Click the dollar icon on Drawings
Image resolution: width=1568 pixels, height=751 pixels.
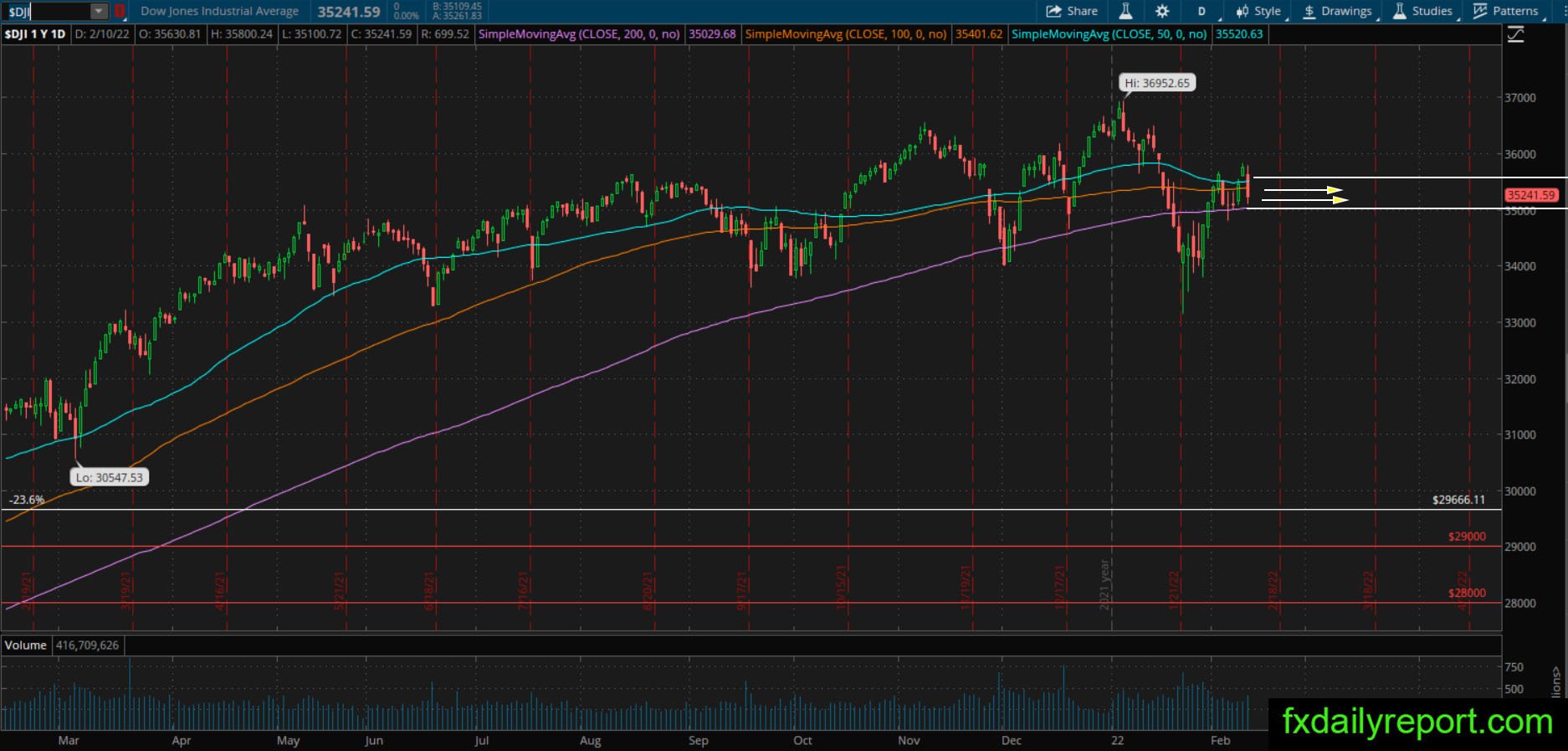click(x=1309, y=12)
